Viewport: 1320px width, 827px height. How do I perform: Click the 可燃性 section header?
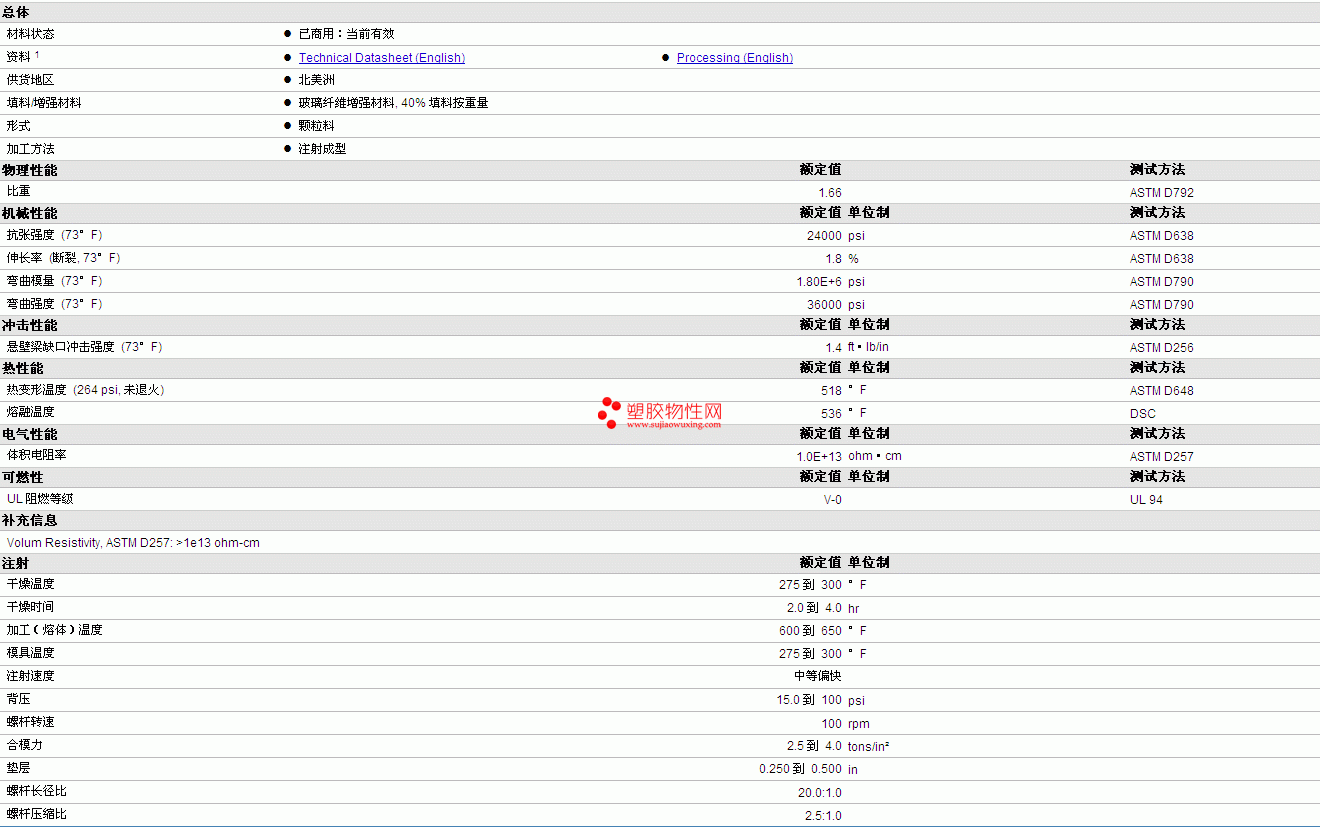pos(23,477)
